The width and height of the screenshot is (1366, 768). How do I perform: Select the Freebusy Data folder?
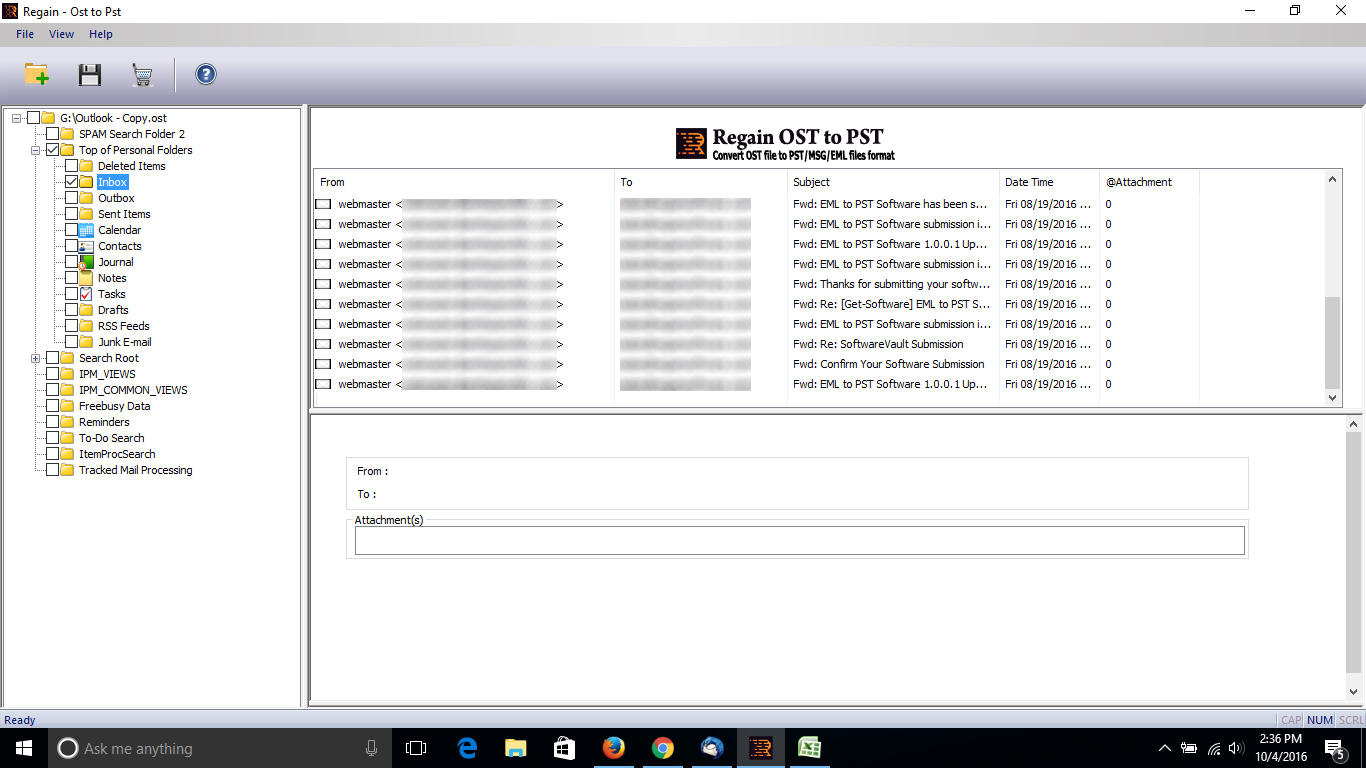(x=115, y=406)
